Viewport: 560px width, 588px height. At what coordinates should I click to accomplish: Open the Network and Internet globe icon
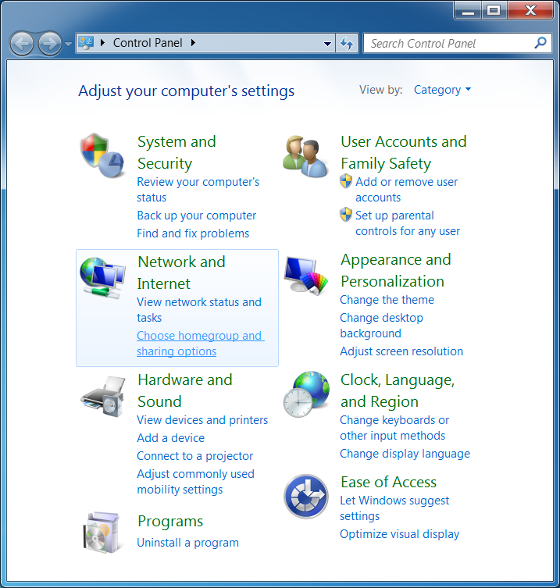click(102, 278)
